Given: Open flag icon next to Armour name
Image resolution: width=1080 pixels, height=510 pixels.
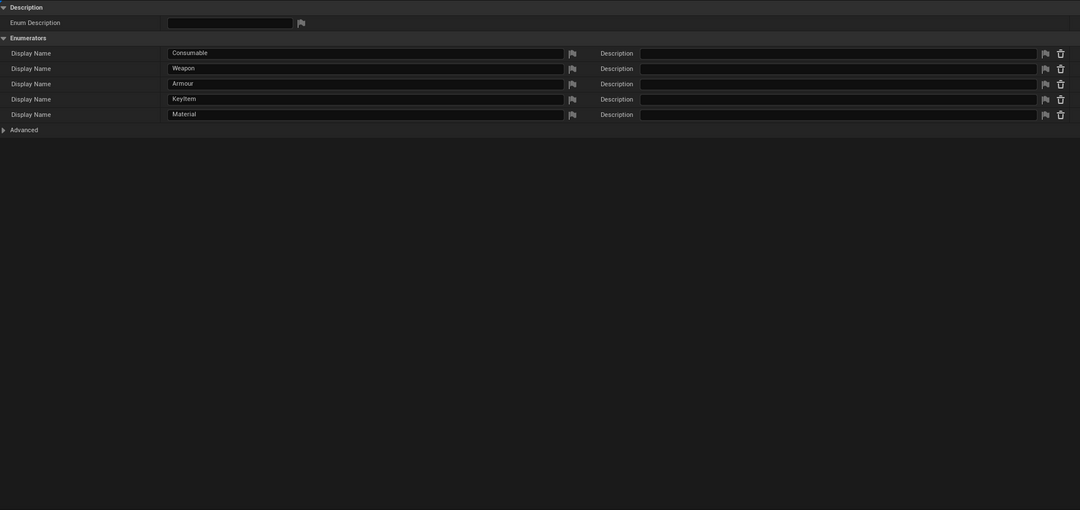Looking at the screenshot, I should pos(572,84).
